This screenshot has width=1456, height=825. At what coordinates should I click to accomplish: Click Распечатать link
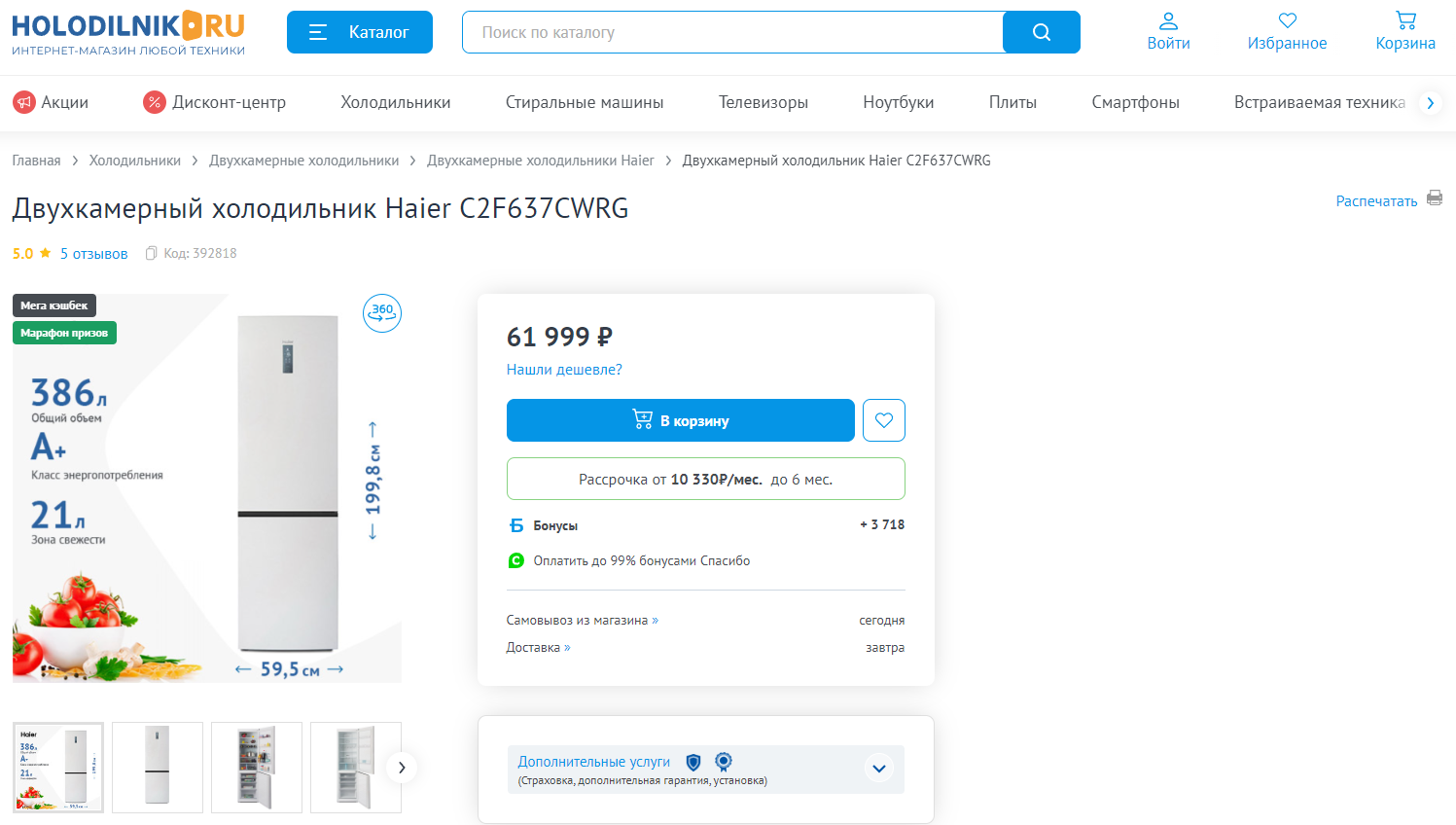[x=1376, y=201]
